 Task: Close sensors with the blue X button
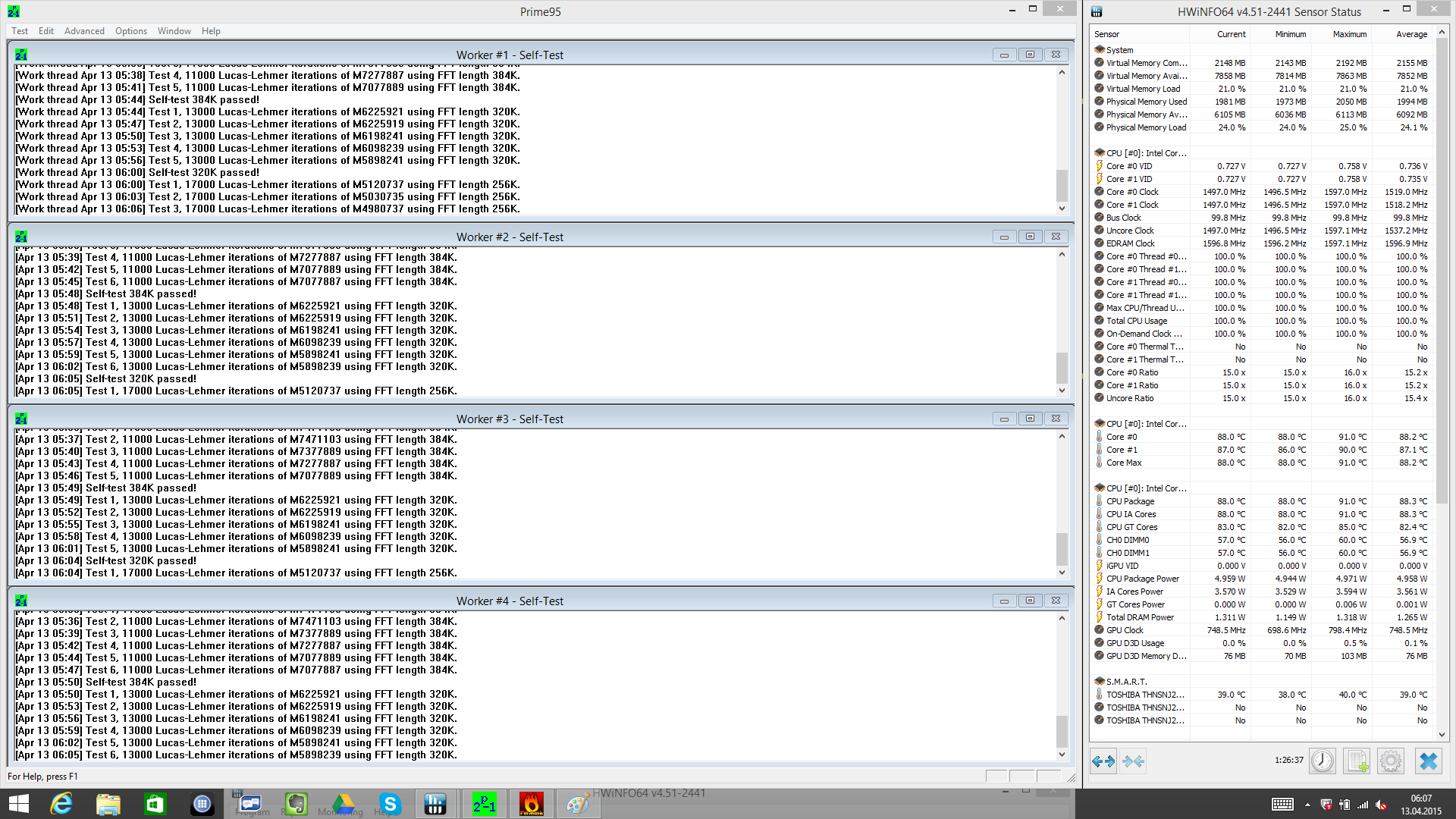[x=1428, y=761]
